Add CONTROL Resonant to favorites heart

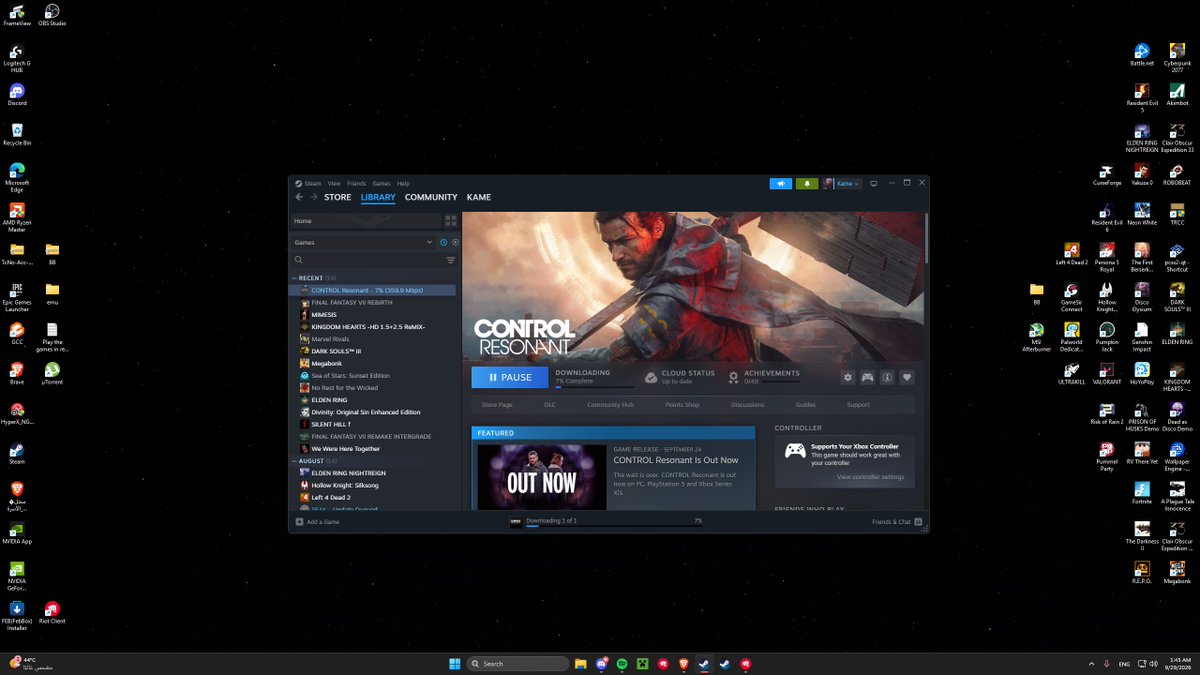[907, 377]
